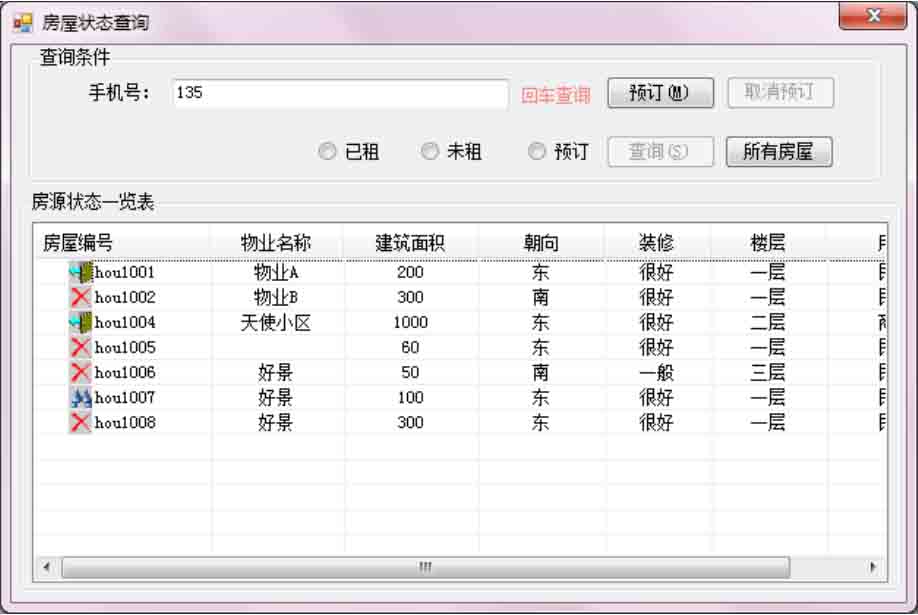The height and width of the screenshot is (615, 918).
Task: Select the 已租 radio button
Action: [x=327, y=152]
